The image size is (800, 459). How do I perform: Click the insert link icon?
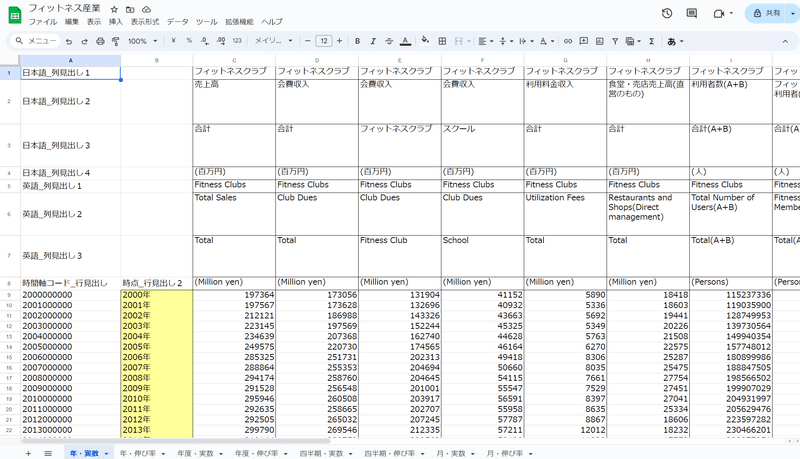pos(569,41)
